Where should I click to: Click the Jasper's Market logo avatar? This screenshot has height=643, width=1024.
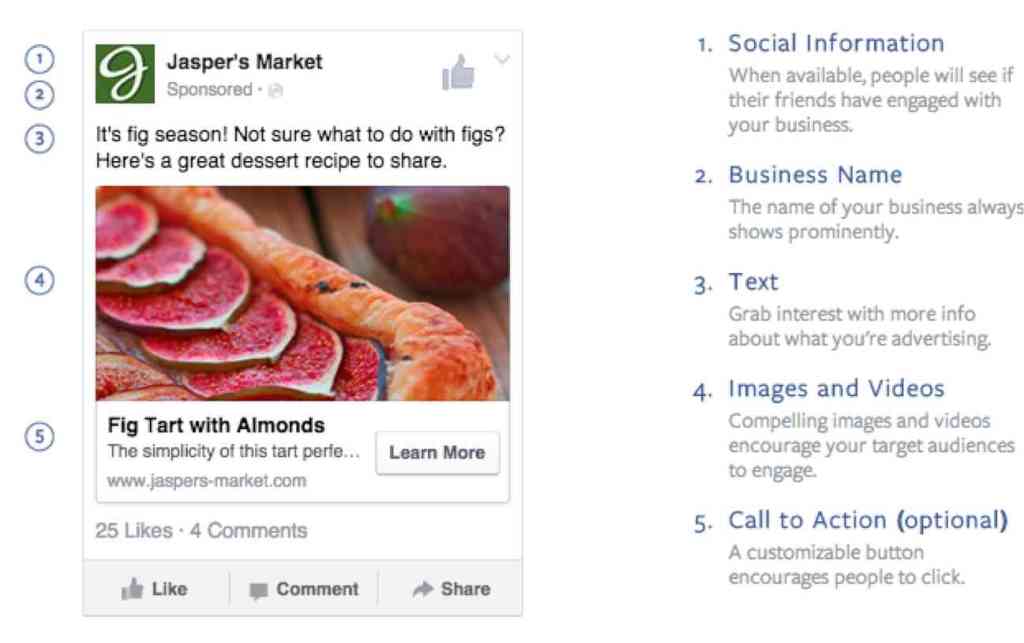click(125, 73)
